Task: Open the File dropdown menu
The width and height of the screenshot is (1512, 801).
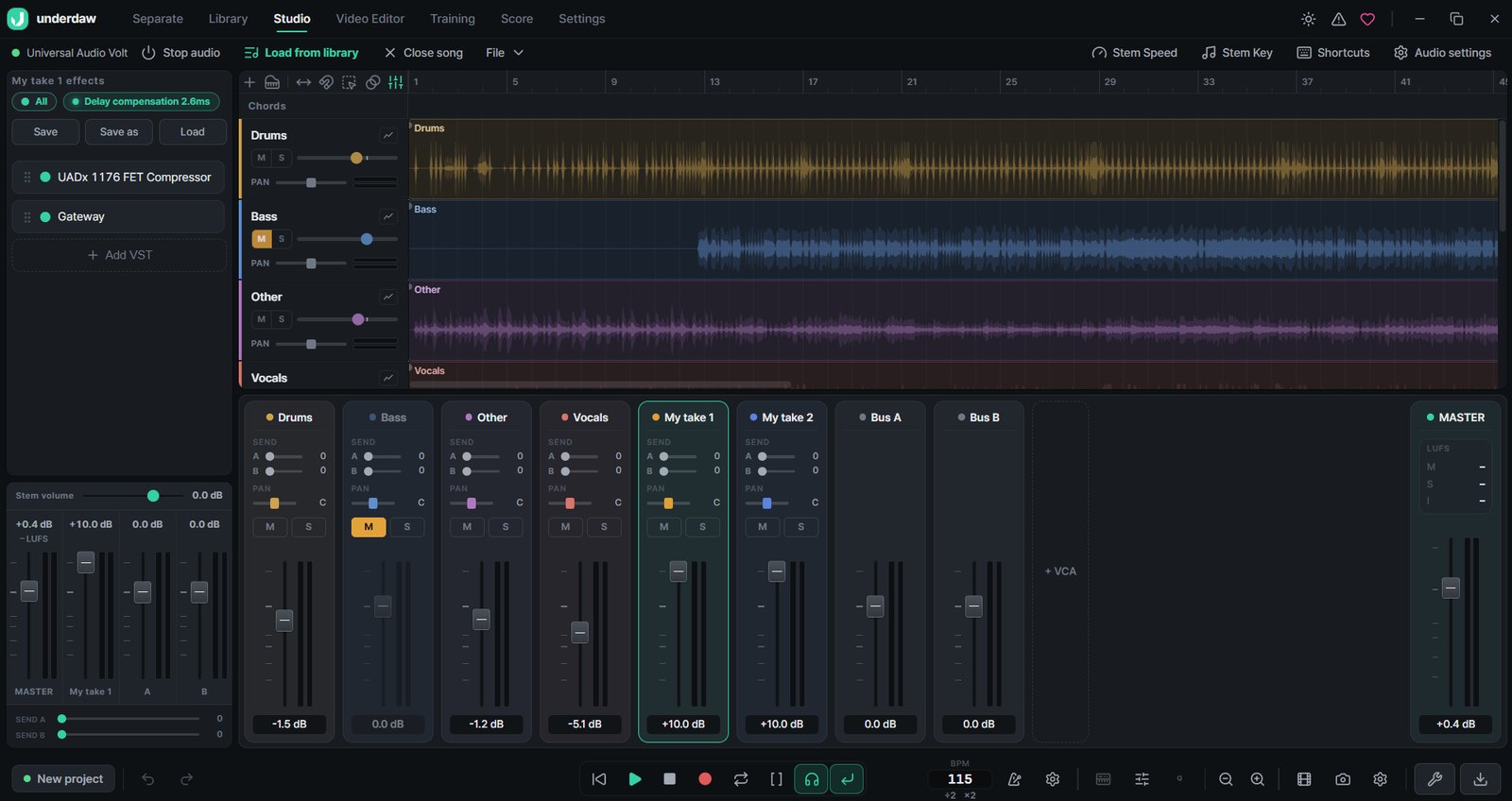Action: [505, 53]
